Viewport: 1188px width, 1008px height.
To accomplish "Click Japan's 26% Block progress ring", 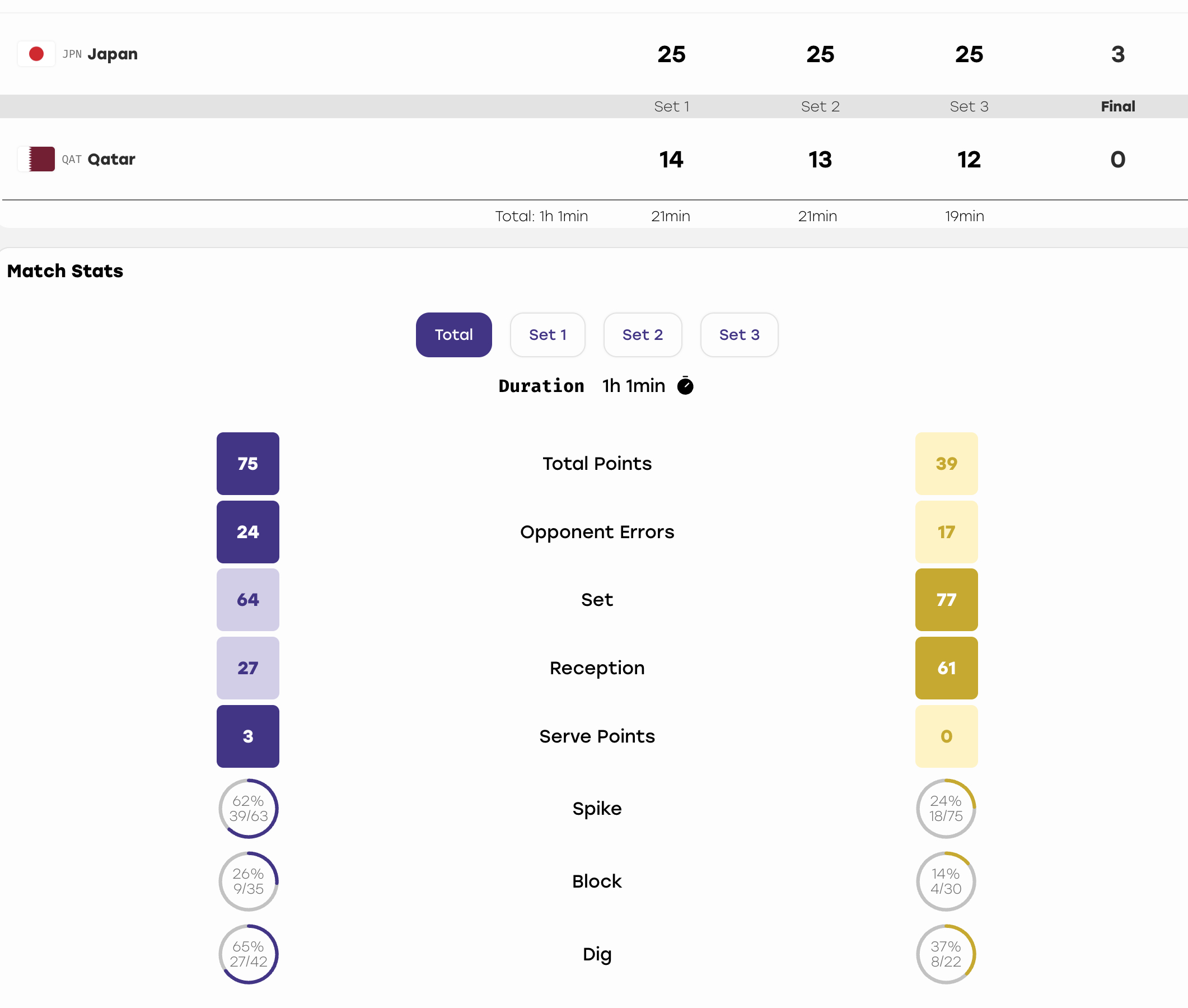I will (x=248, y=881).
